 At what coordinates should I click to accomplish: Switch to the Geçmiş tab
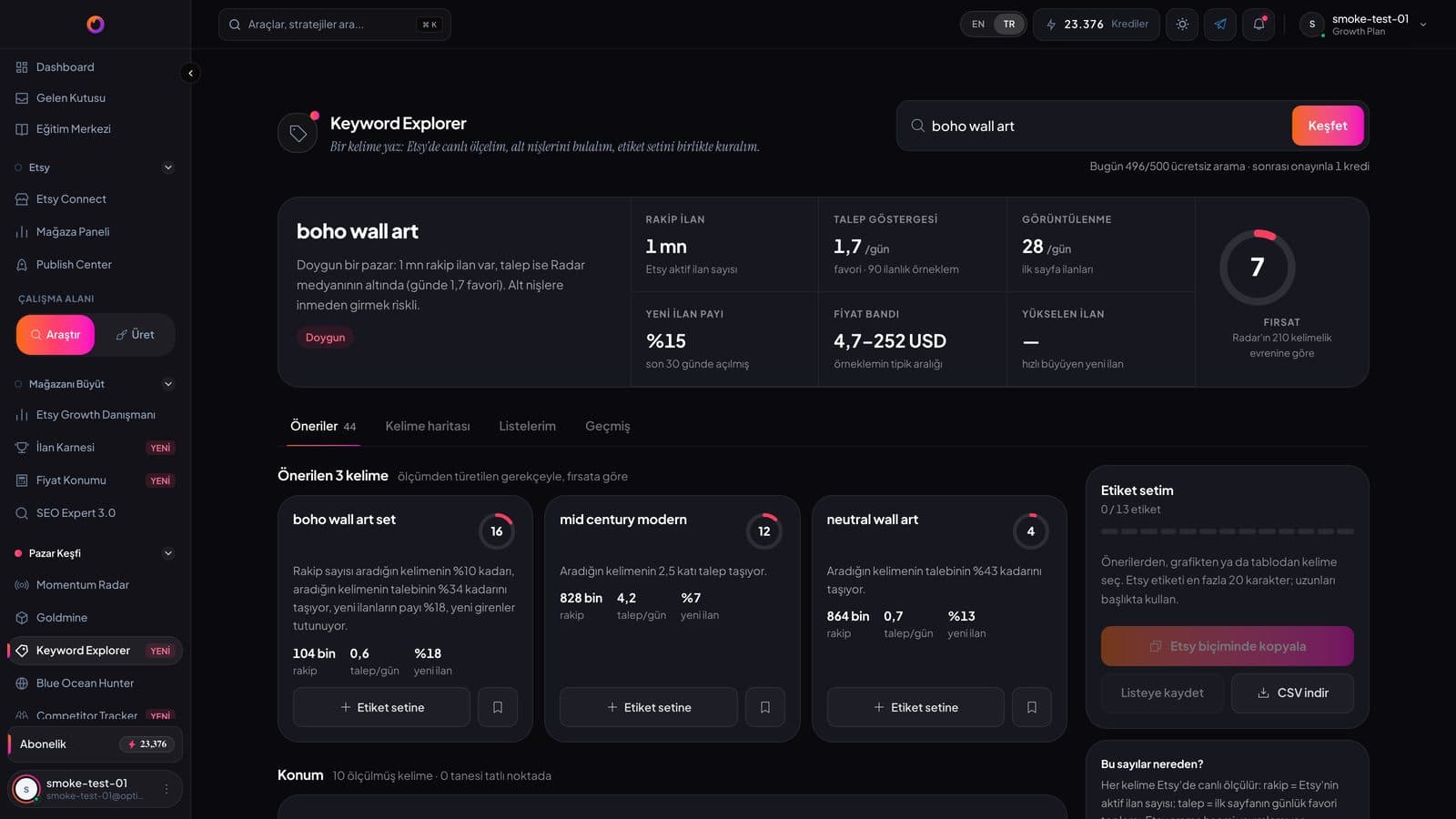607,426
